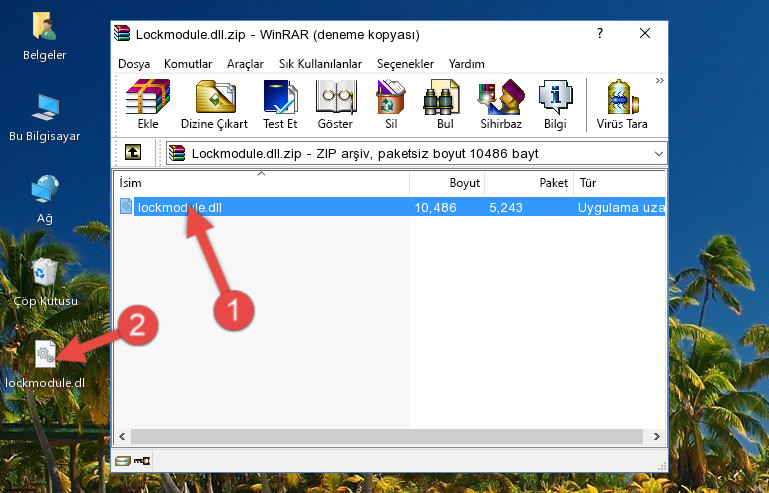769x493 pixels.
Task: Sort by Paket column header
Action: [x=529, y=183]
